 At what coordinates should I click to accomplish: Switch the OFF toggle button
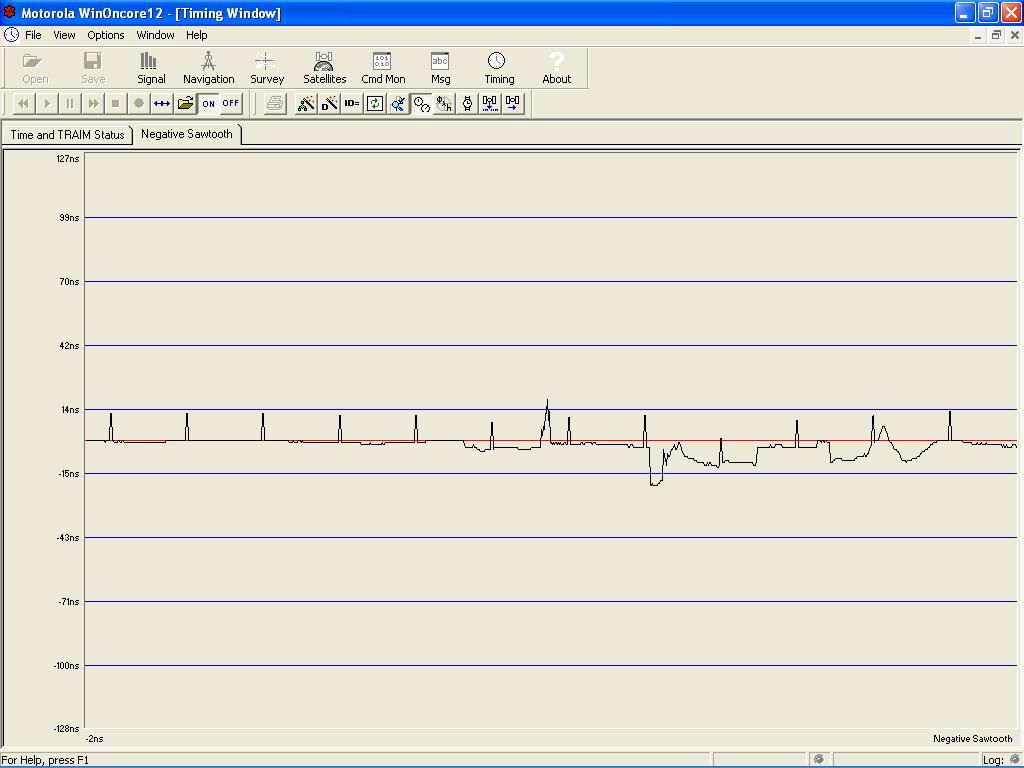pos(231,103)
